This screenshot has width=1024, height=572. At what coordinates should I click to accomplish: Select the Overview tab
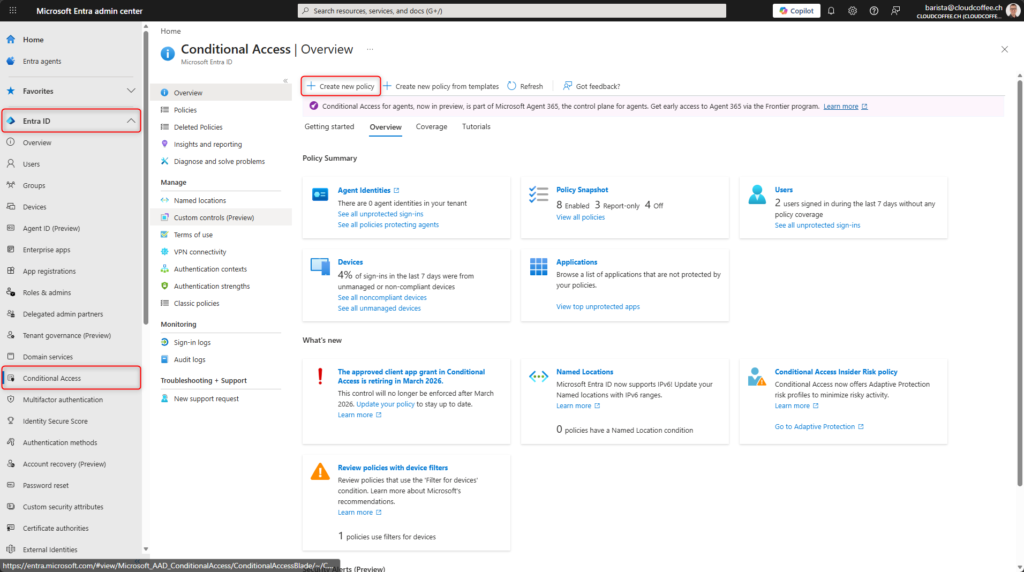[385, 127]
